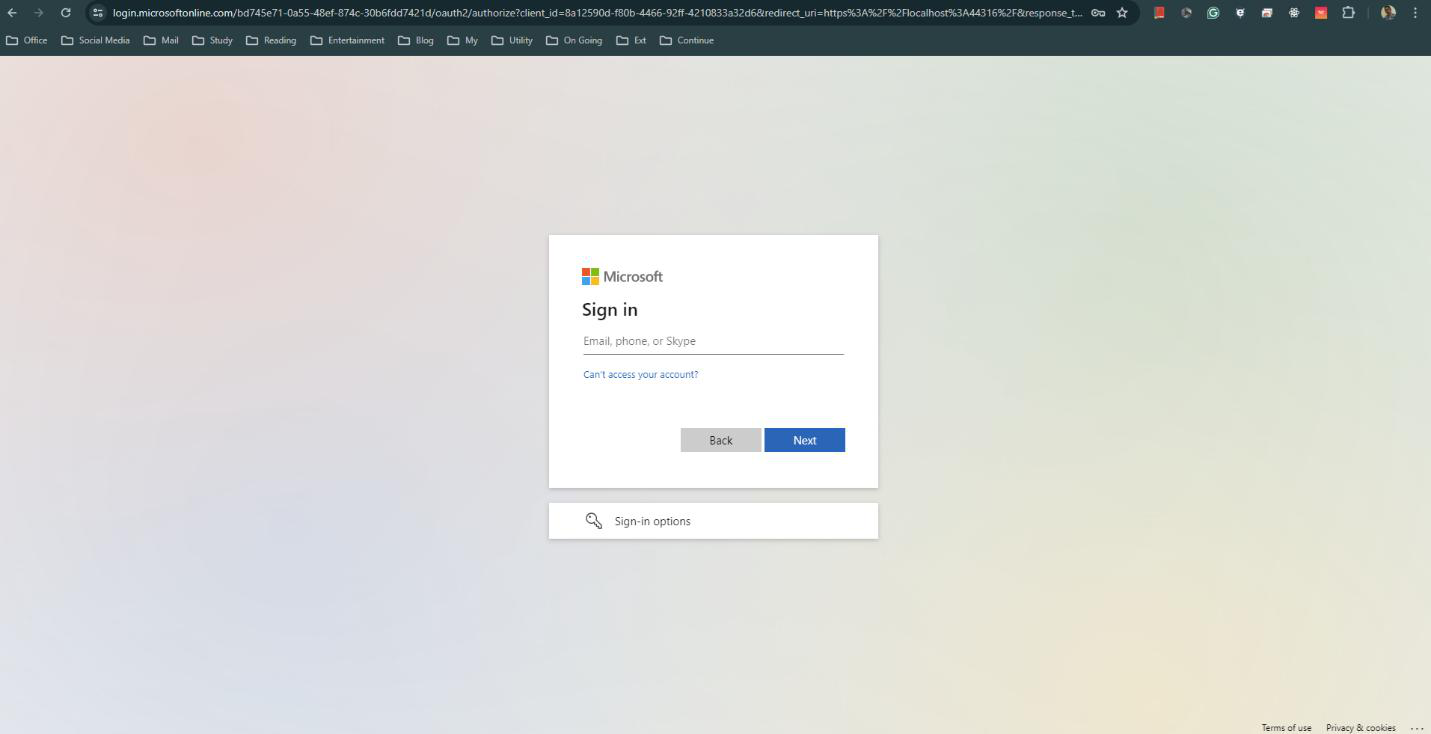1431x734 pixels.
Task: Open the Entertainment bookmarks folder
Action: (347, 41)
